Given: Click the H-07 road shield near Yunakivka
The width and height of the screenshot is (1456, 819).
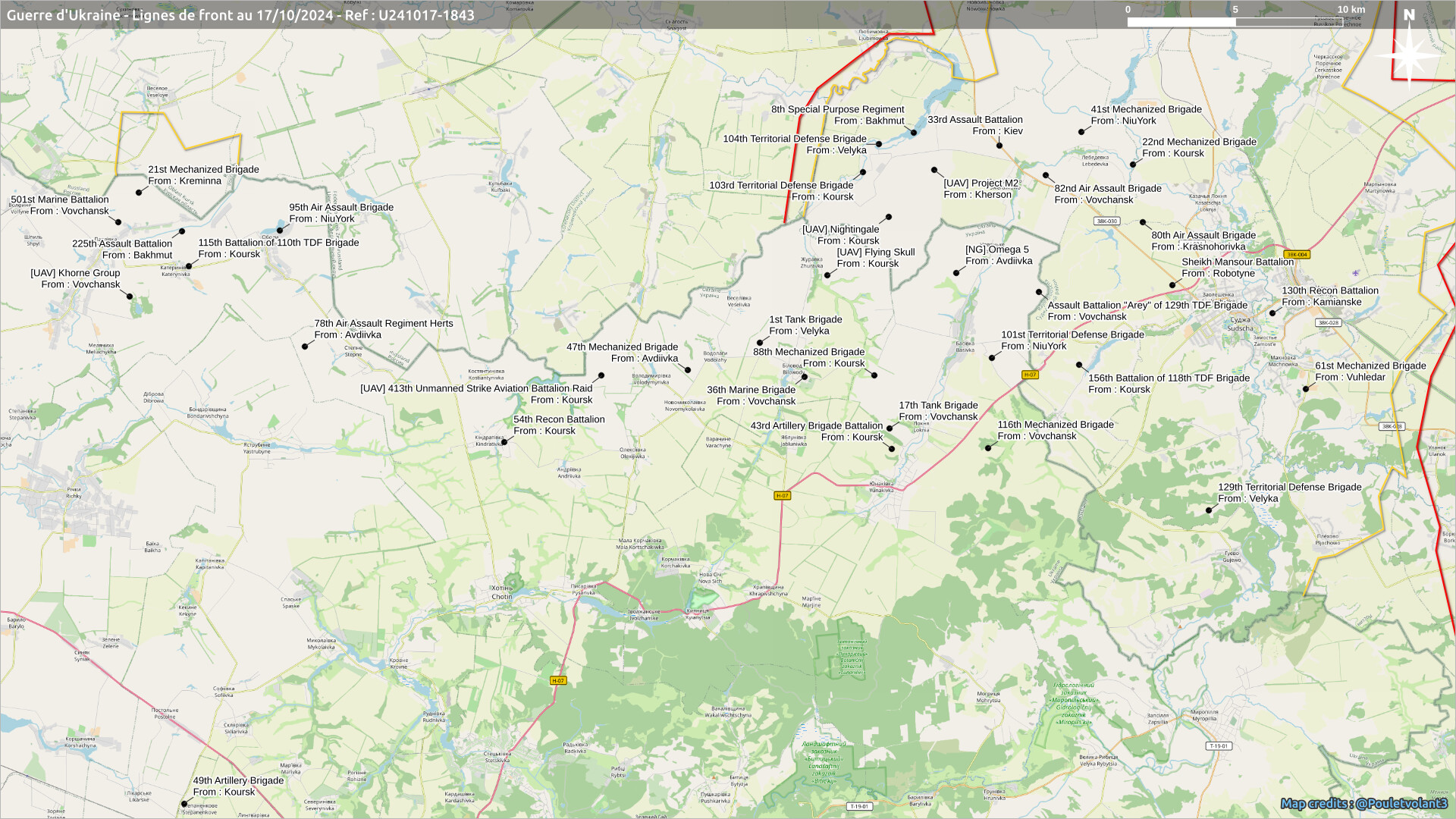Looking at the screenshot, I should point(782,496).
